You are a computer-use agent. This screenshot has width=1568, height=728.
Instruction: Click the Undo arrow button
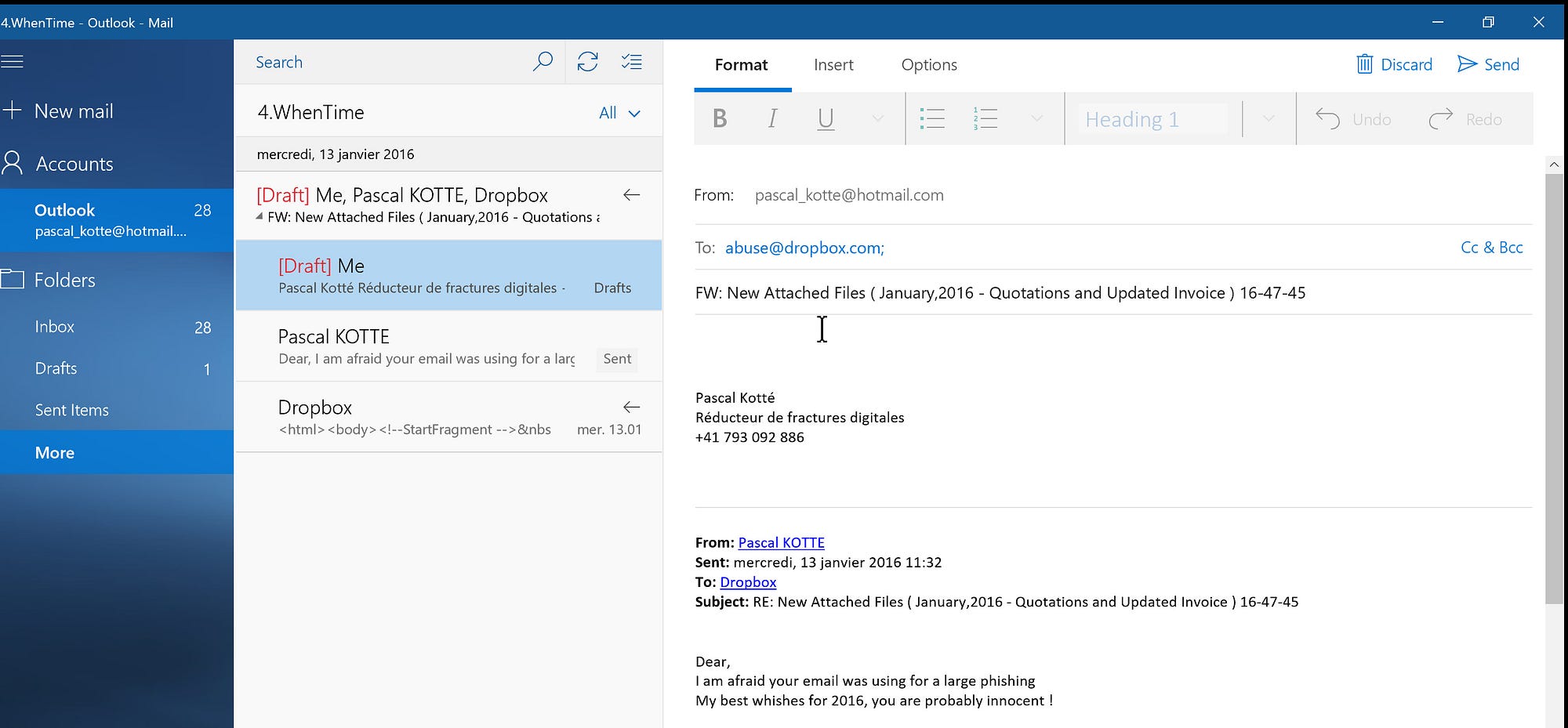(x=1353, y=119)
